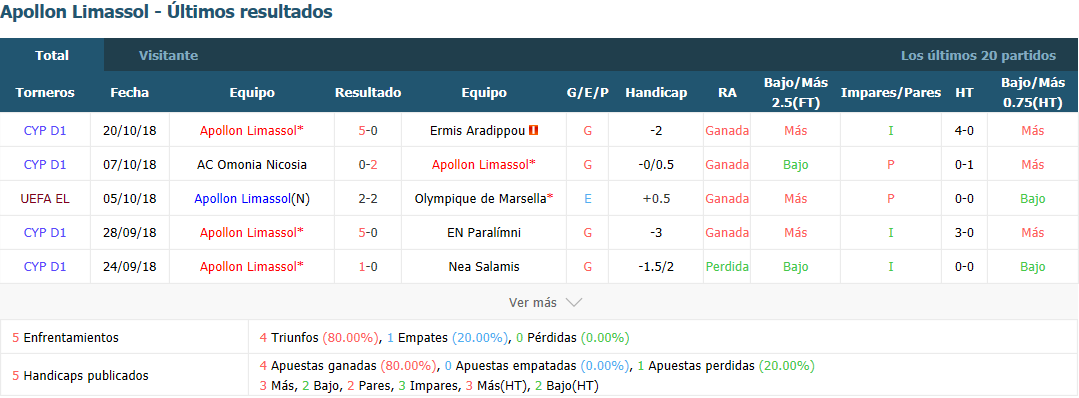Viewport: 1079px width, 398px height.
Task: Click the Handicap column header
Action: point(656,92)
